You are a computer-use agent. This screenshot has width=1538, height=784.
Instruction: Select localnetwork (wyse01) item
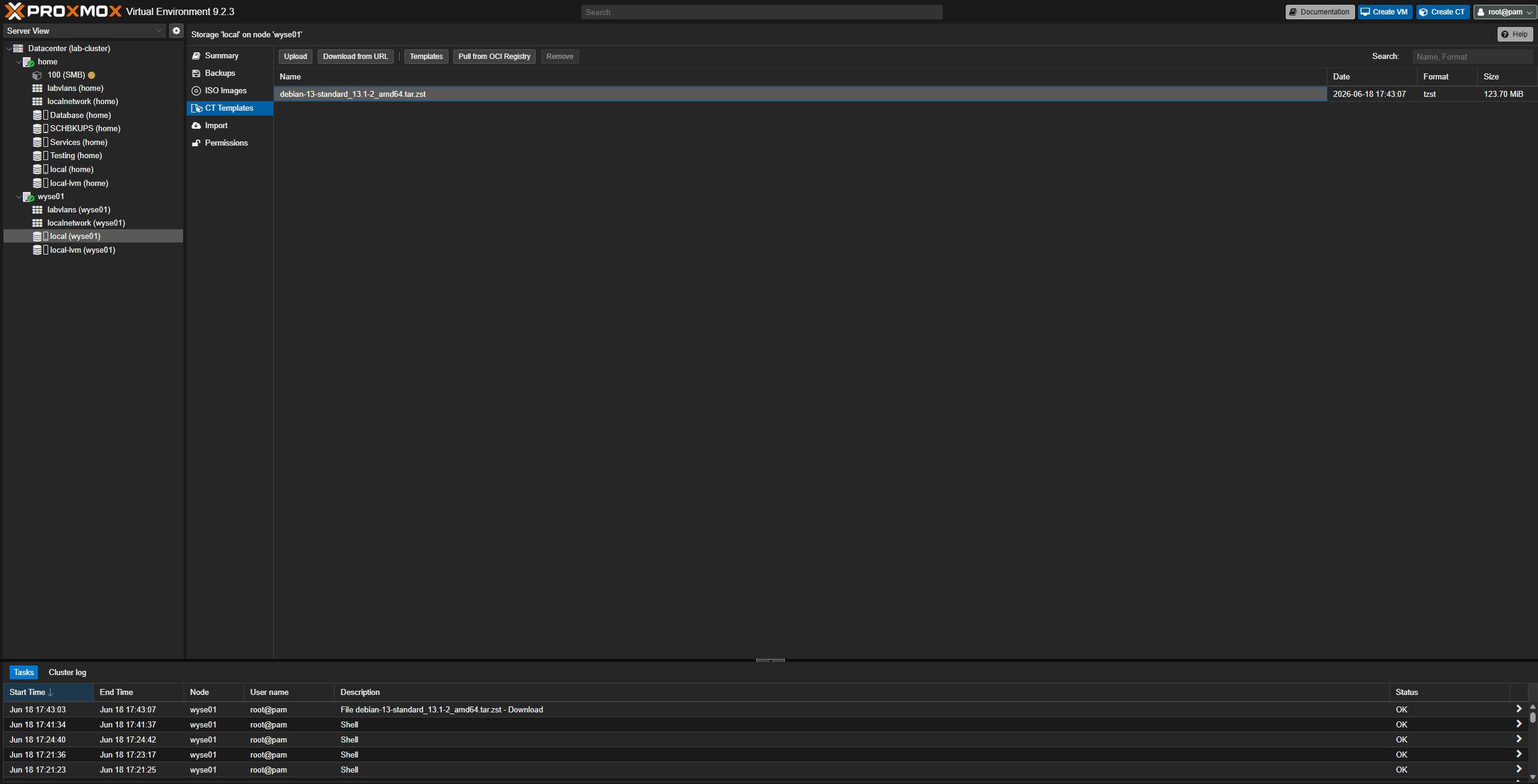click(x=86, y=223)
